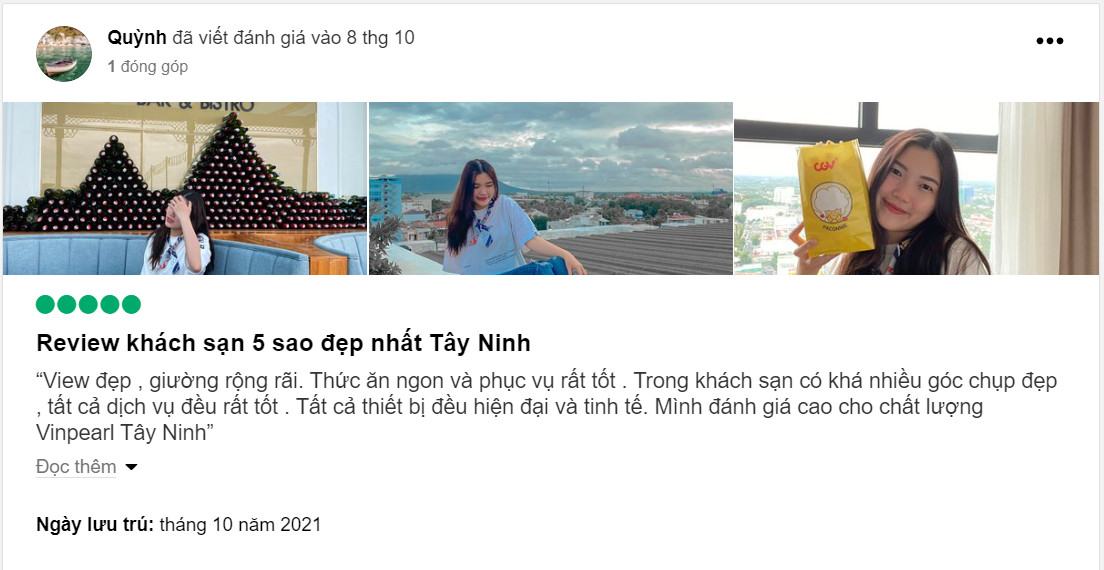Click the third green rating bubble
Screen dimensions: 1104x570
pyautogui.click(x=88, y=305)
